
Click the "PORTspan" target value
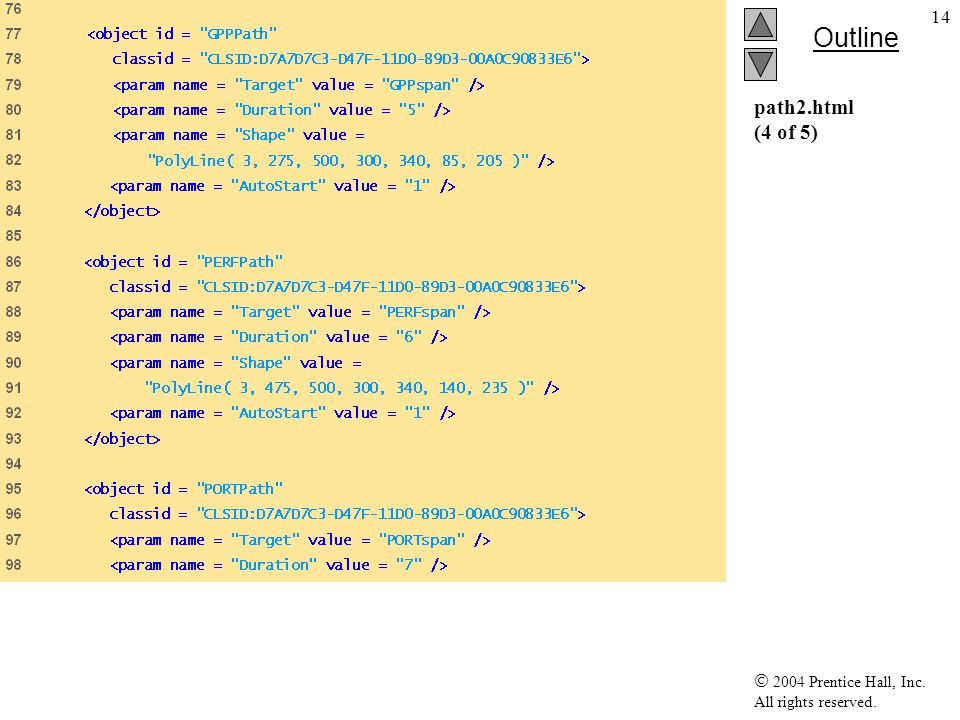tap(421, 540)
